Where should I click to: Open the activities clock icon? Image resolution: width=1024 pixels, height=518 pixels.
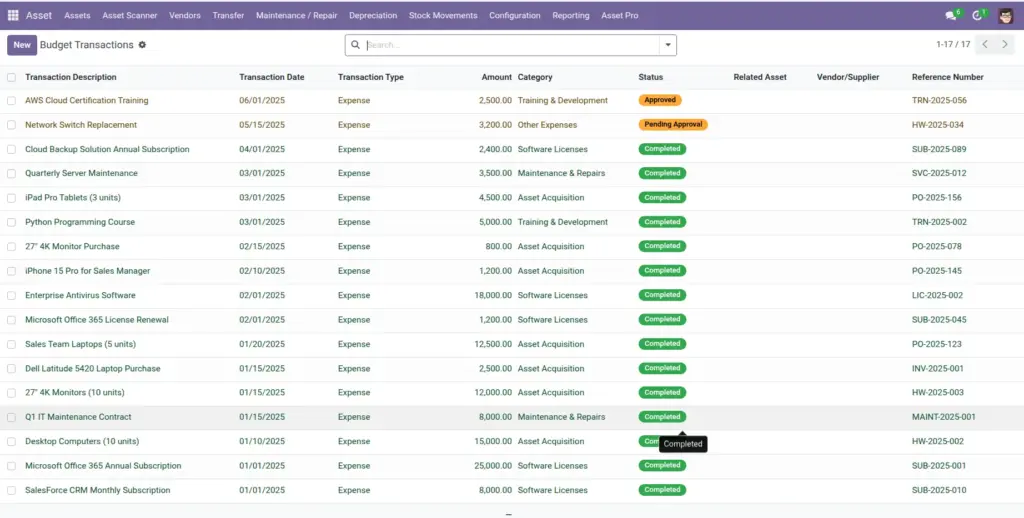tap(977, 16)
